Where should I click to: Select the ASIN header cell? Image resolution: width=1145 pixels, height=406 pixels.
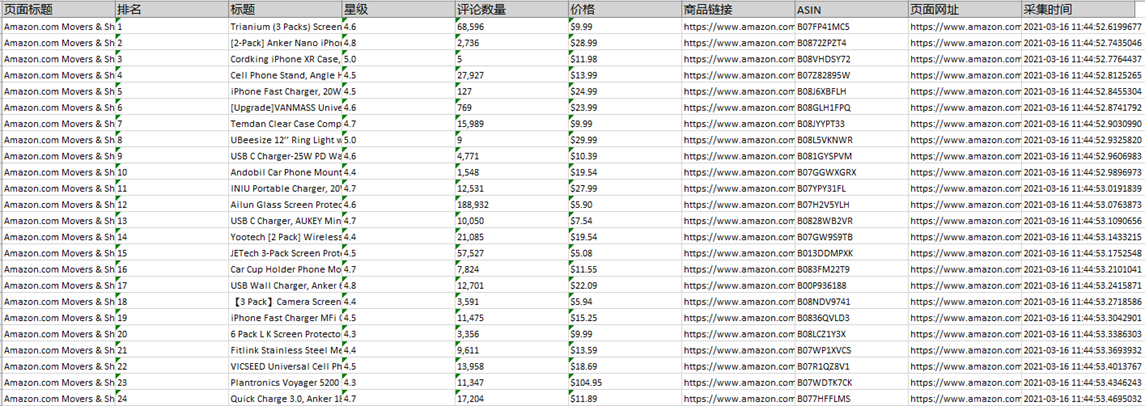tap(851, 10)
